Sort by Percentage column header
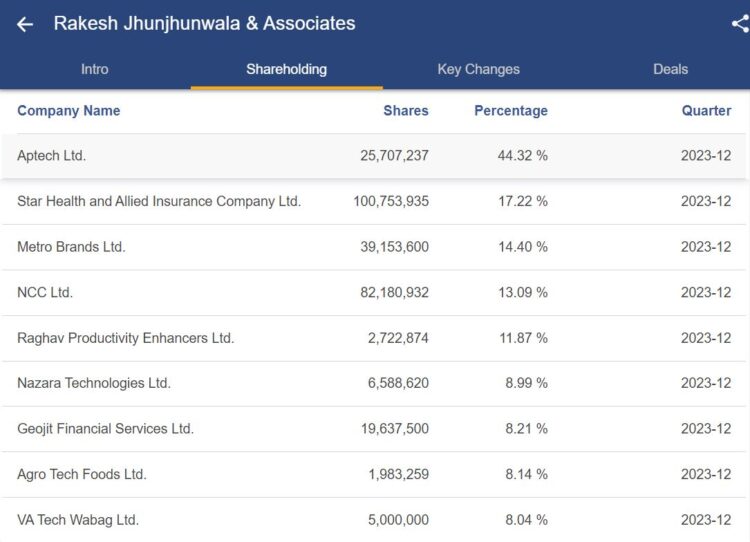This screenshot has width=750, height=542. tap(511, 111)
